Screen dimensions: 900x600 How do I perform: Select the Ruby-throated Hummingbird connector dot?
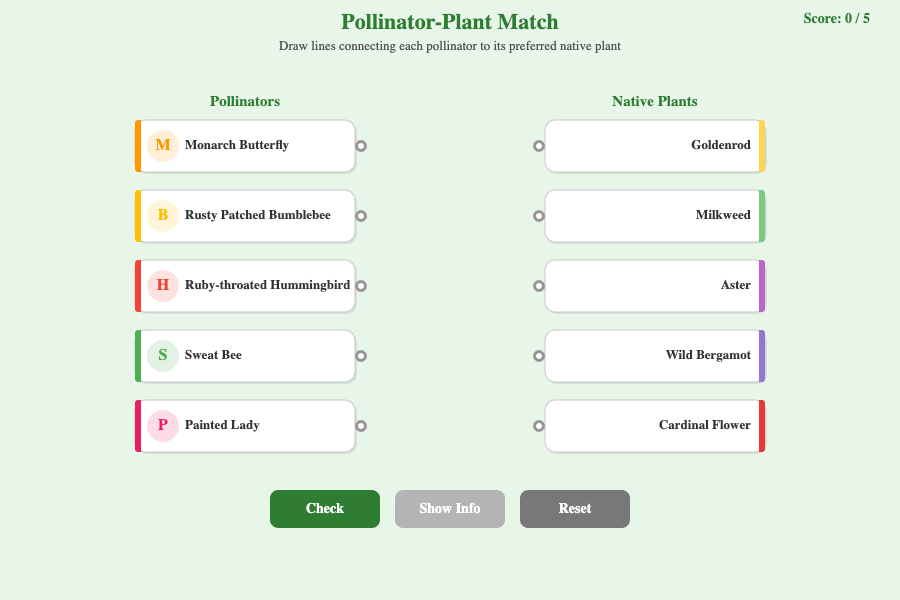(x=361, y=286)
